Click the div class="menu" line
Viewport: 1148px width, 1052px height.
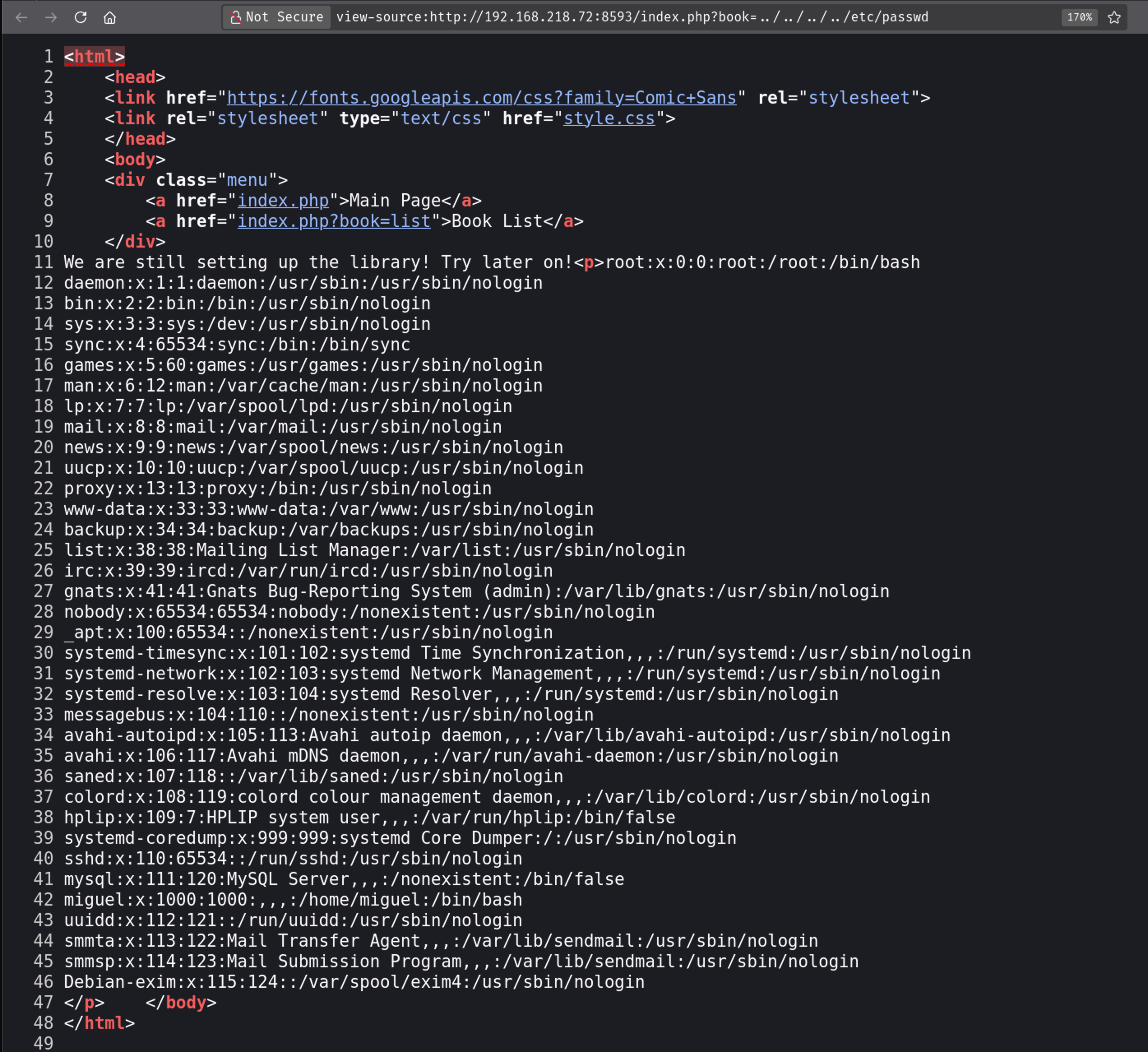197,180
